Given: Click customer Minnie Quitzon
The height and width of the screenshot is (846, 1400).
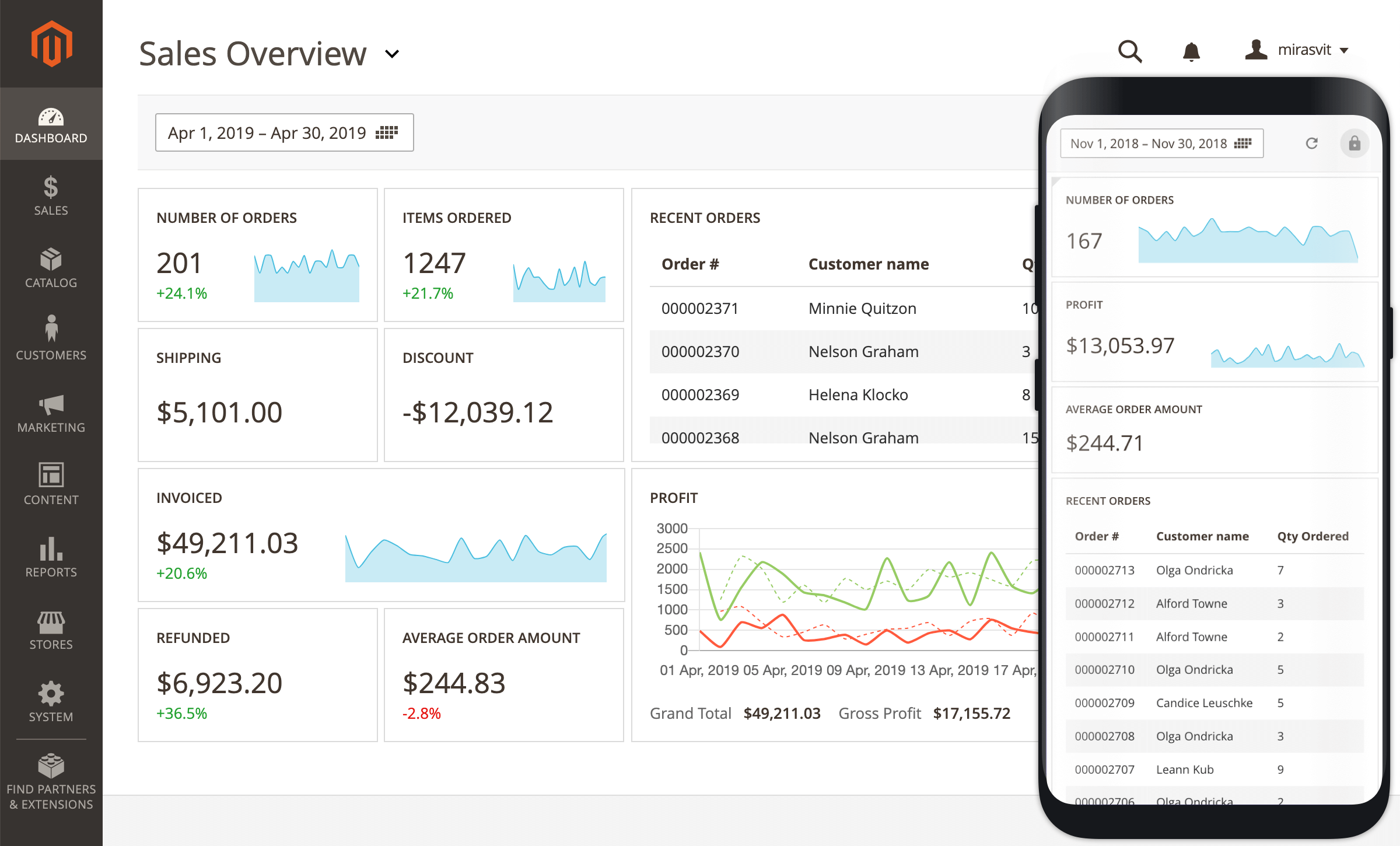Looking at the screenshot, I should (x=862, y=309).
